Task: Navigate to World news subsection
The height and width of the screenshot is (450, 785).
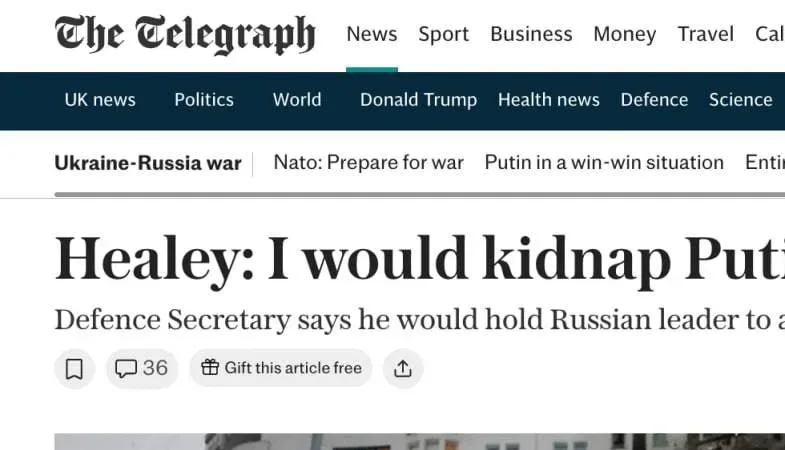Action: [x=297, y=100]
